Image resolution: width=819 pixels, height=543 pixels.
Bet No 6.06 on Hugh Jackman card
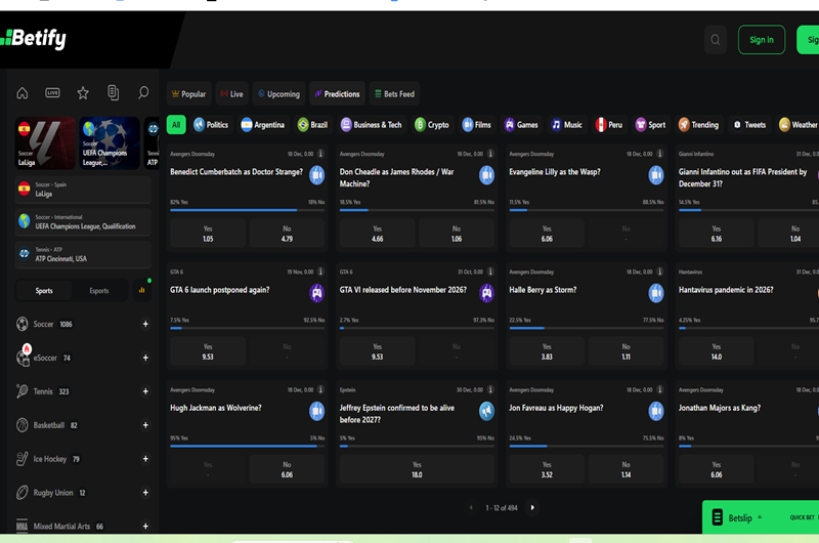click(287, 469)
